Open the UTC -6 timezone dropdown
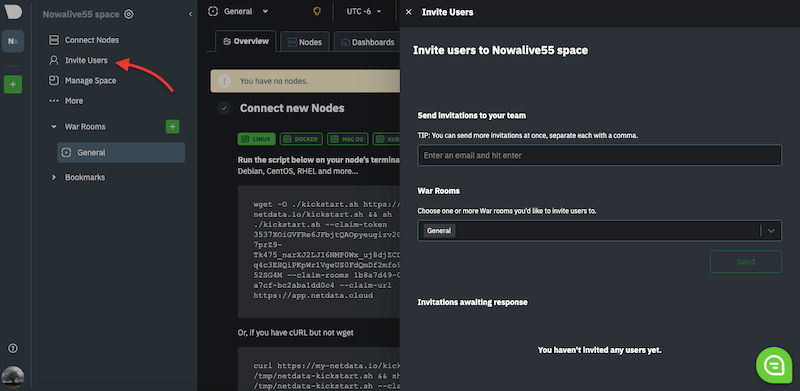 point(364,11)
